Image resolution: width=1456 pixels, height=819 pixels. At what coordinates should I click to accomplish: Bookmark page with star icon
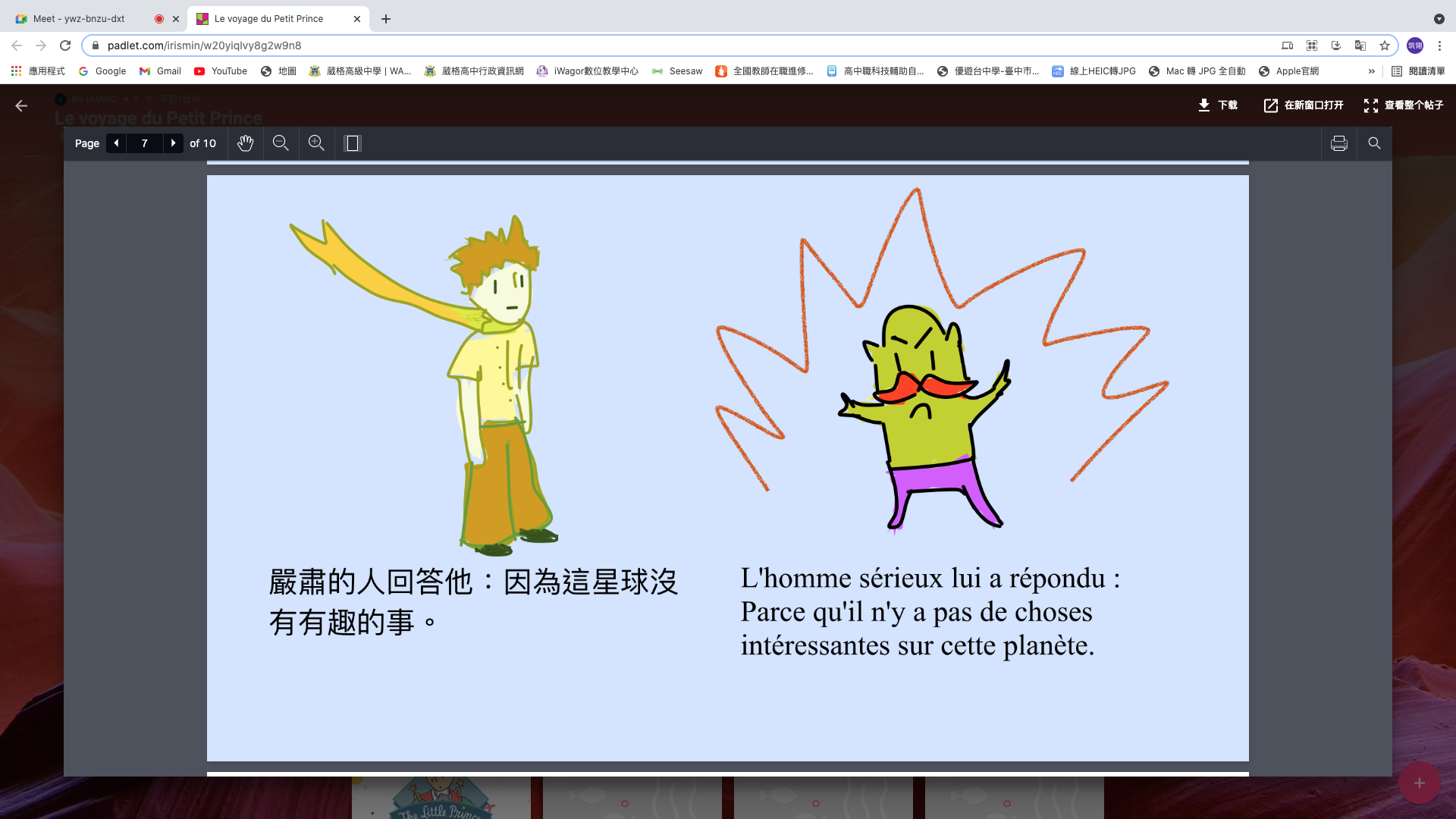click(x=1385, y=45)
